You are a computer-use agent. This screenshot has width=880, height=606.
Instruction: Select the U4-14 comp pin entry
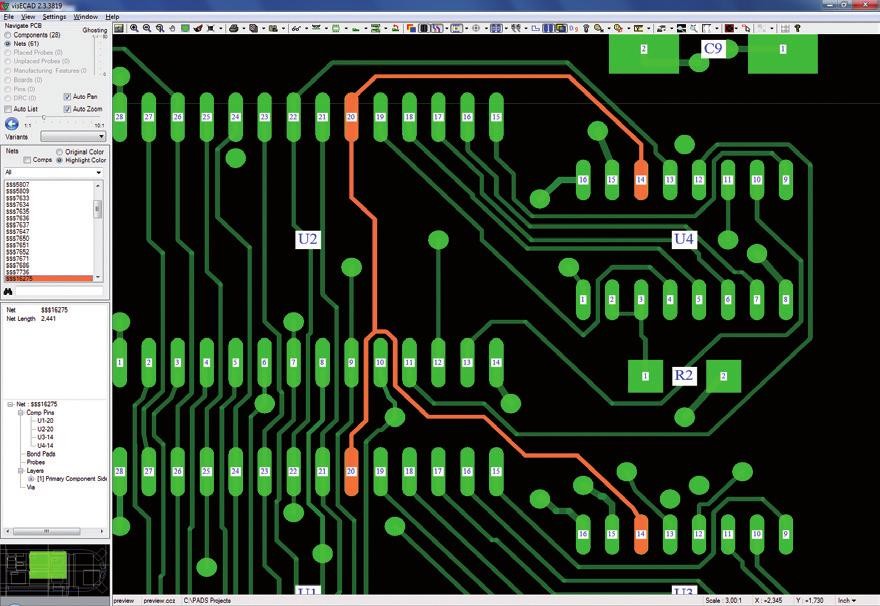46,445
